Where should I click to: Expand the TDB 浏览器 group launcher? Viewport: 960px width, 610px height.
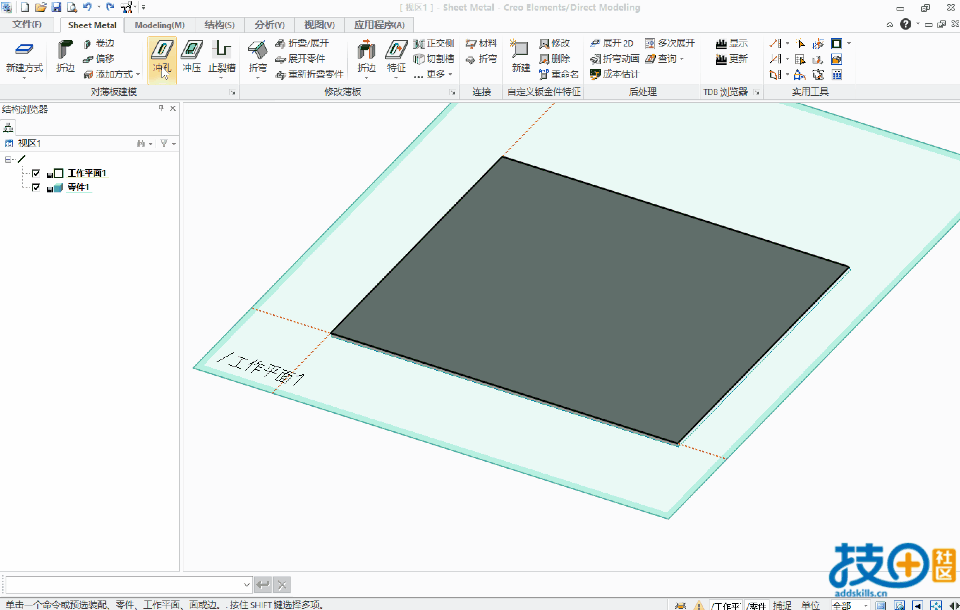pos(756,92)
